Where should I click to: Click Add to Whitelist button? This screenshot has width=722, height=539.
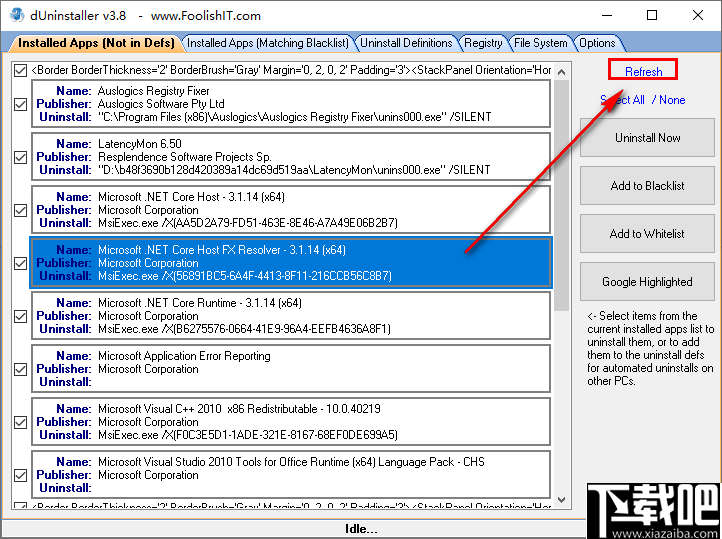(x=647, y=233)
